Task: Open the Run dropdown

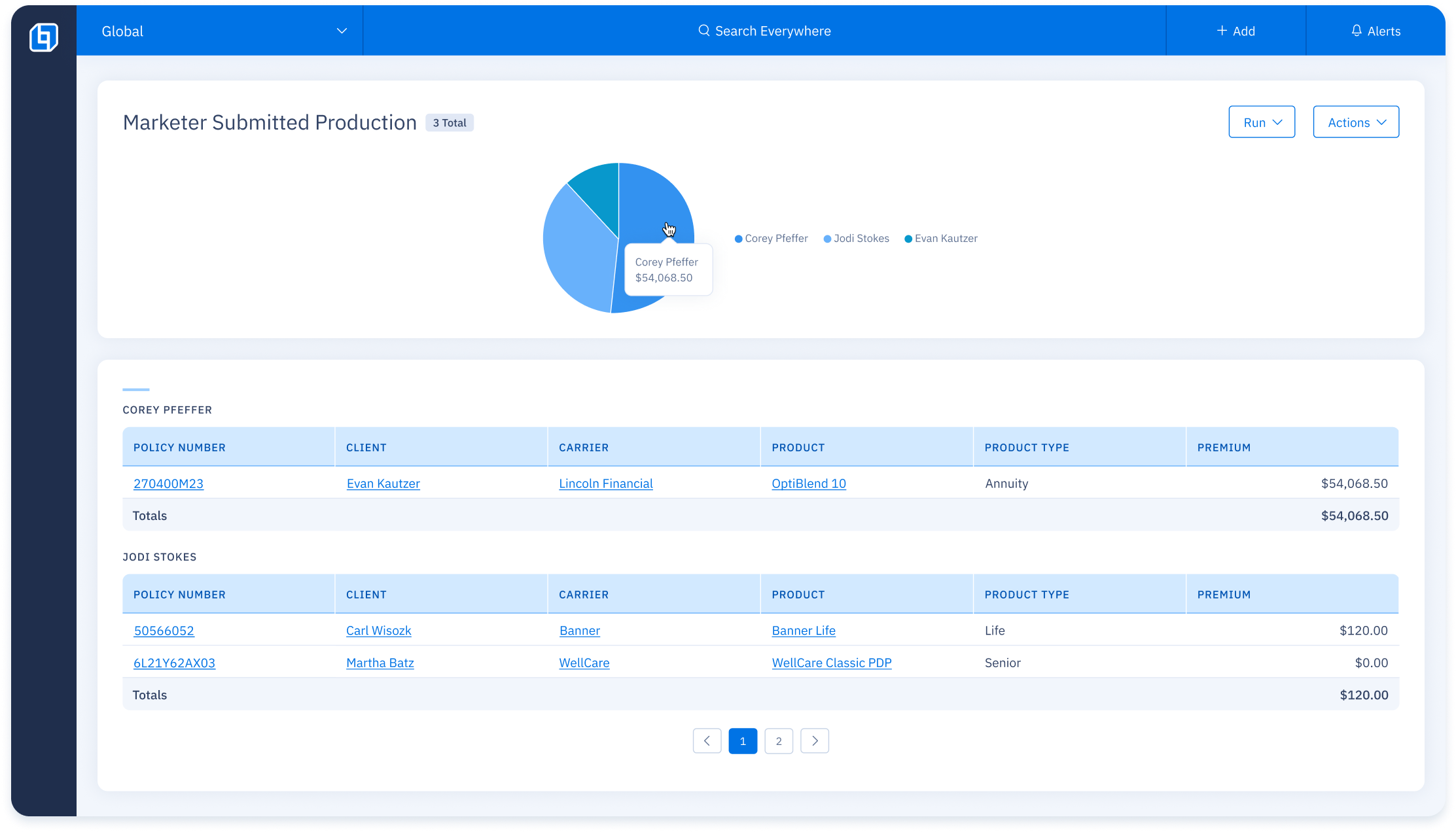Action: tap(1261, 122)
